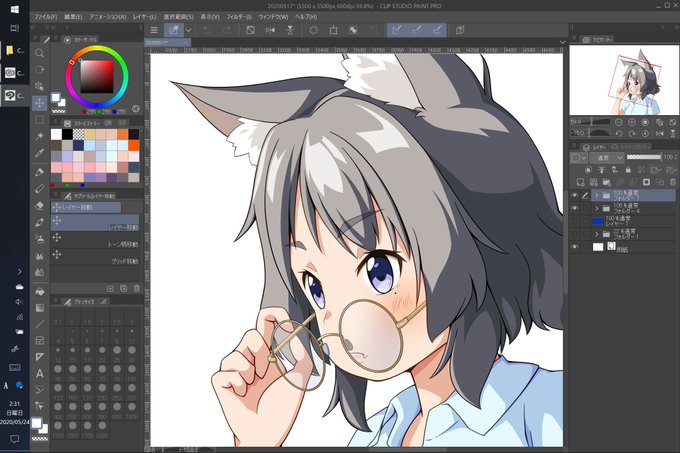Select the Pen tool
The height and width of the screenshot is (453, 680).
[39, 172]
